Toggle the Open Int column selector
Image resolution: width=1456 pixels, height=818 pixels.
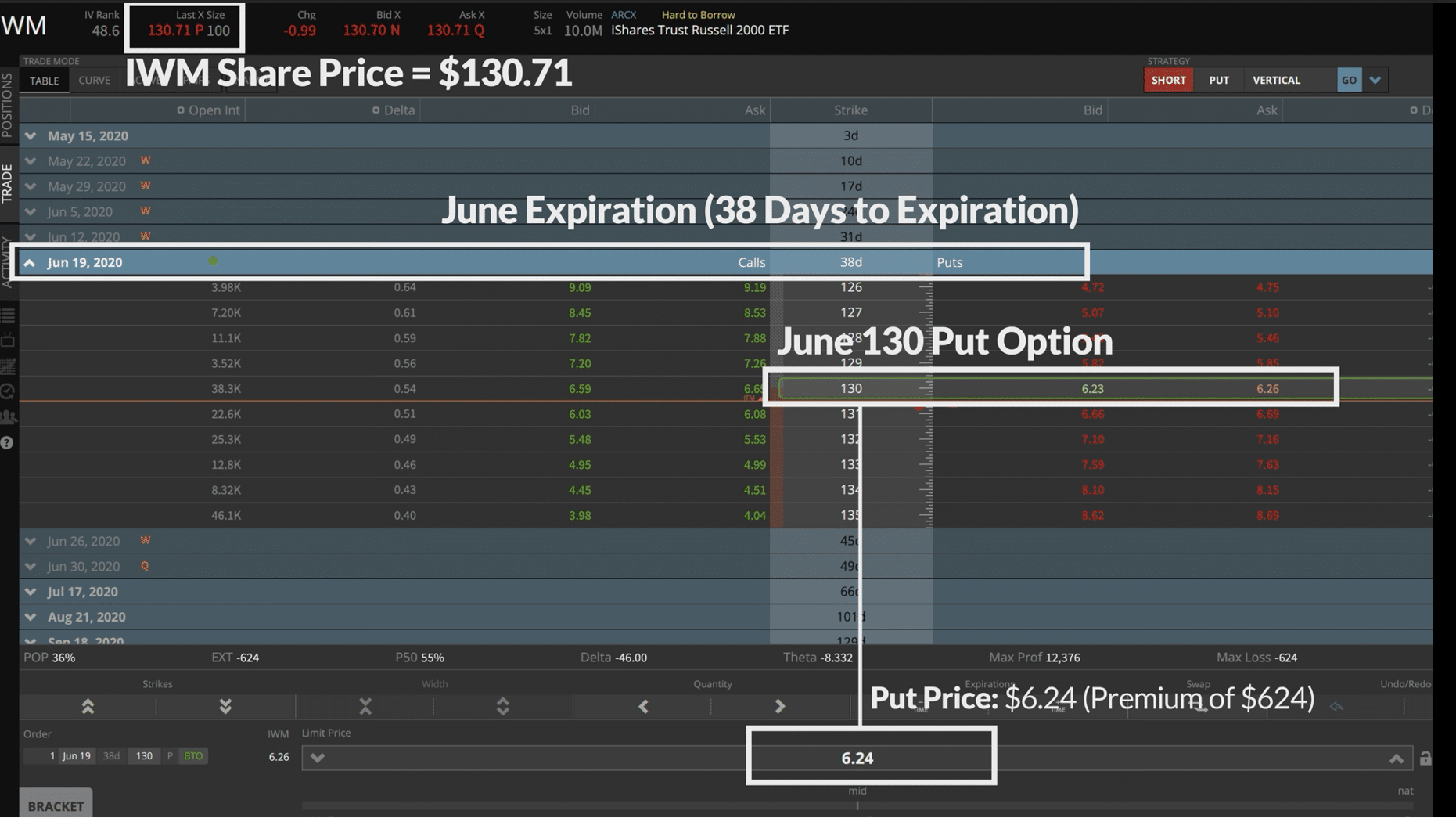point(181,110)
